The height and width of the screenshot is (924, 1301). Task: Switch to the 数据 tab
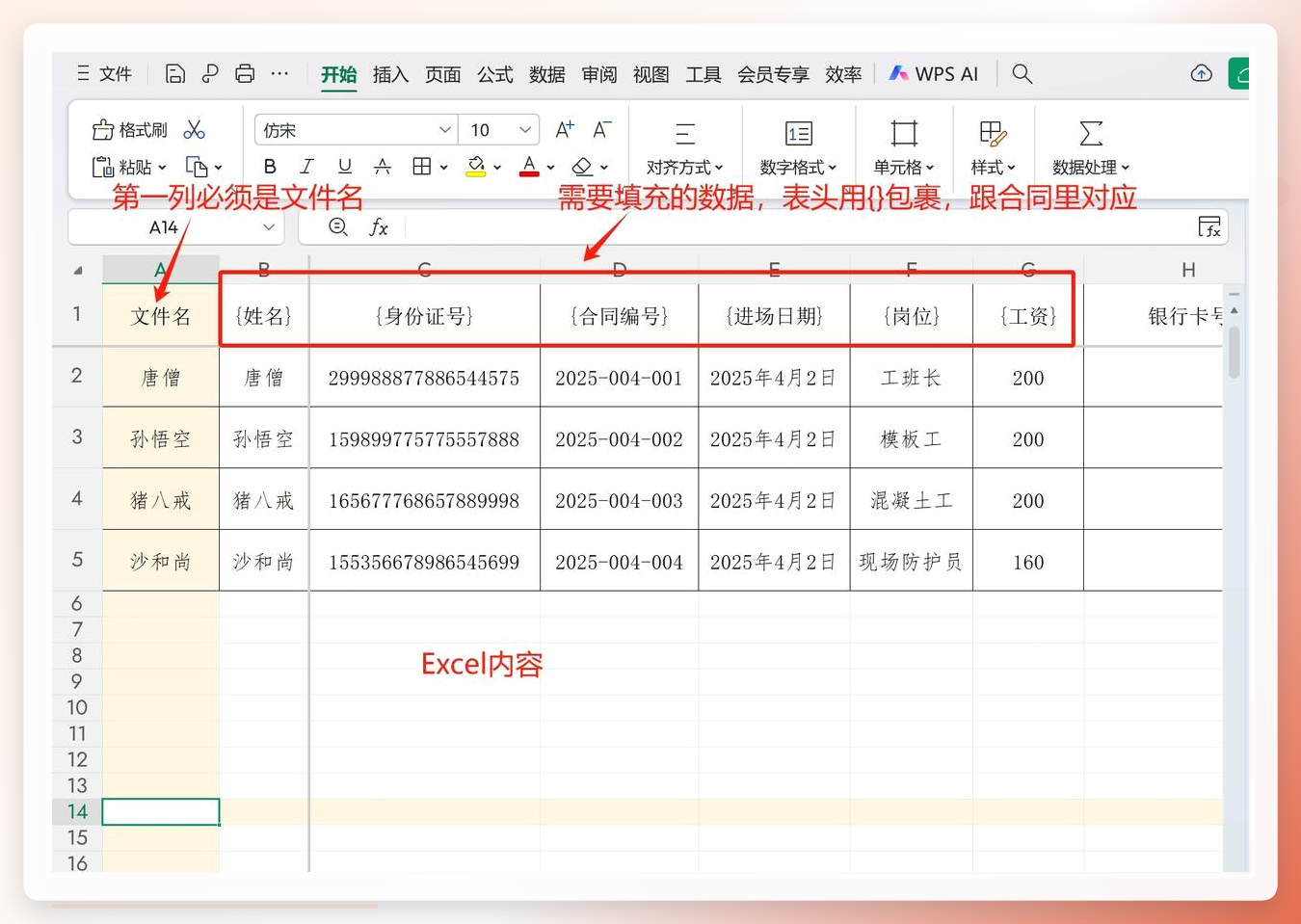pyautogui.click(x=547, y=74)
